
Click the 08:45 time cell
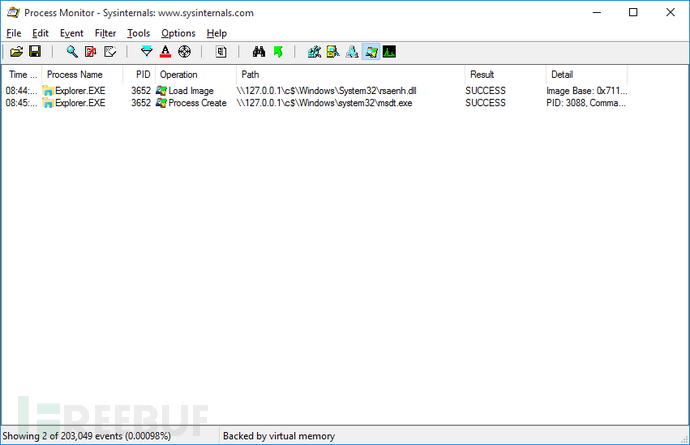point(21,103)
